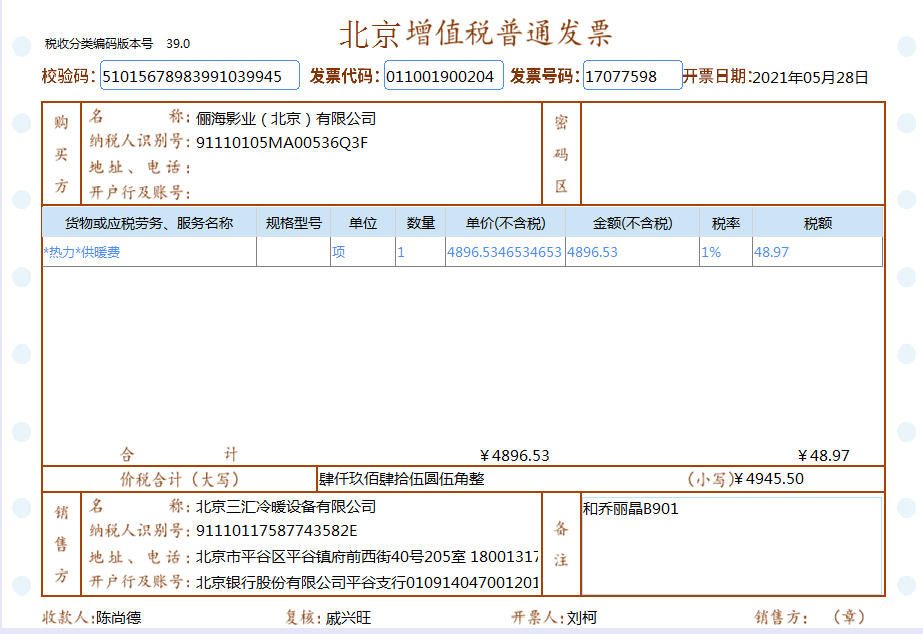Select the version number 39.0
This screenshot has width=923, height=634.
pos(178,44)
